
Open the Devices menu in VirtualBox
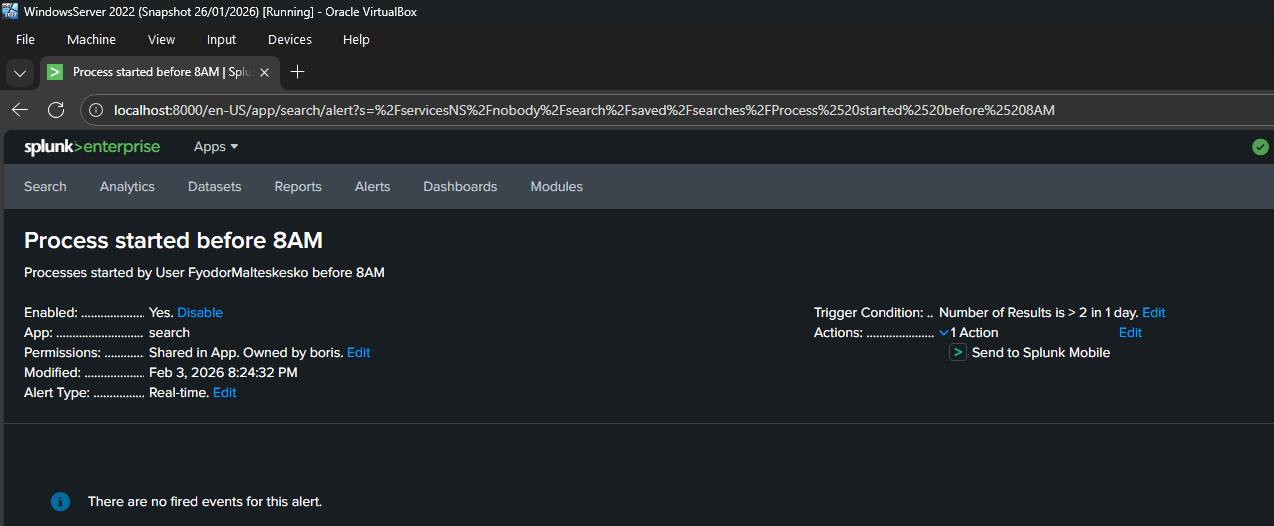pyautogui.click(x=289, y=40)
